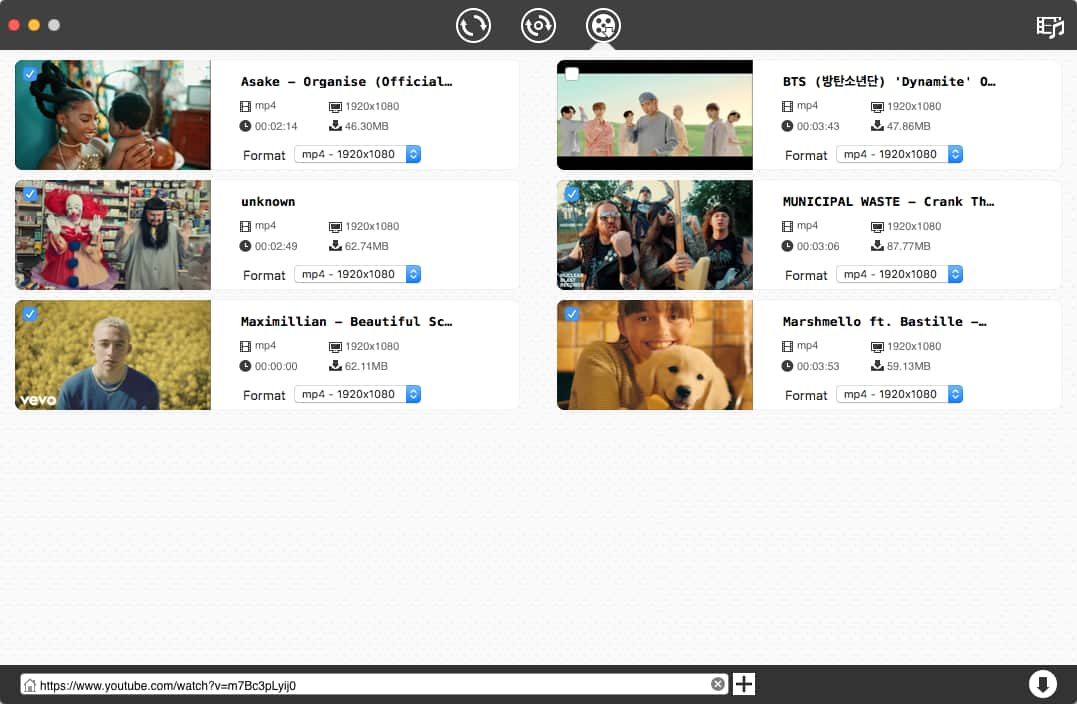Click the MUNICIPAL WASTE band thumbnail
Viewport: 1077px width, 704px height.
point(655,235)
